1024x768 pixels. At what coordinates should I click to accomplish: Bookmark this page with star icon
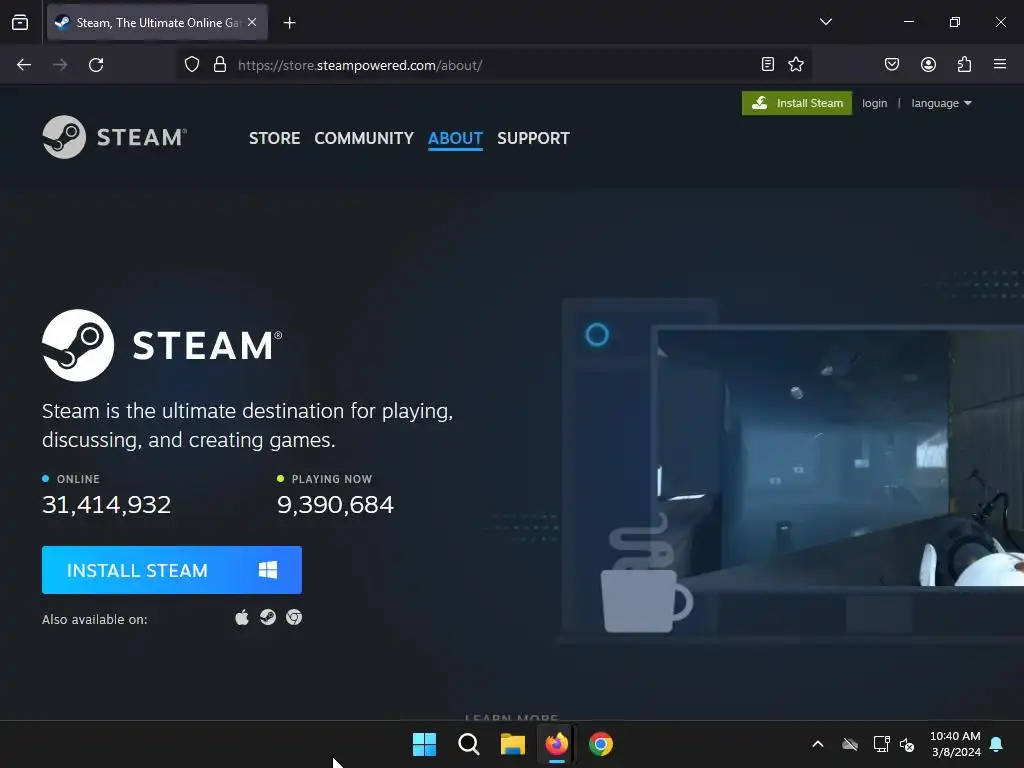point(795,64)
